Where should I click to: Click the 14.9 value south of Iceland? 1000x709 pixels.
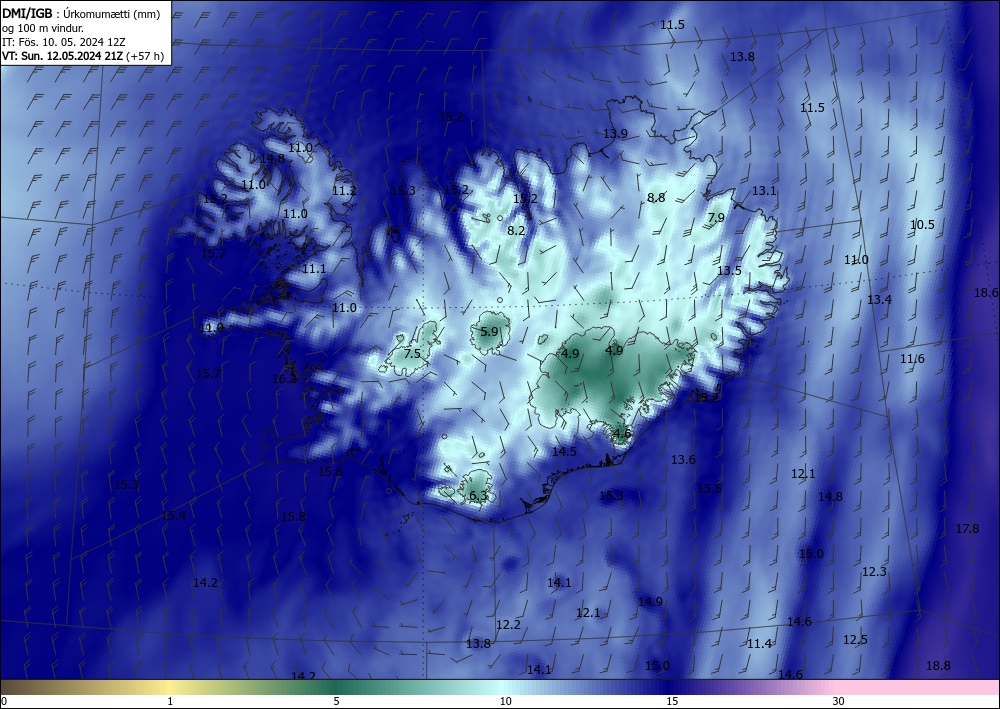point(651,601)
